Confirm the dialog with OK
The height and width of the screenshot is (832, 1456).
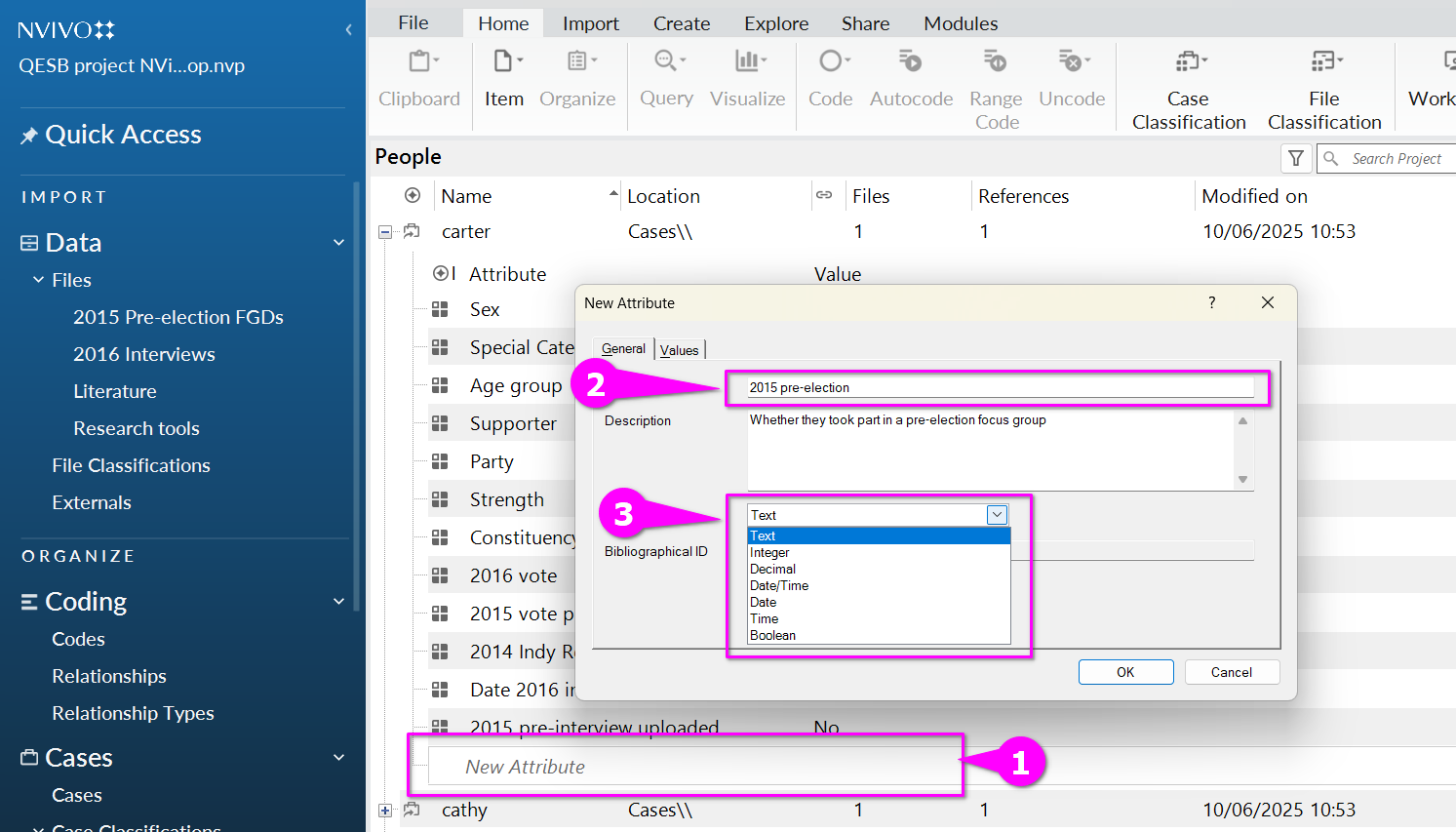click(1125, 672)
